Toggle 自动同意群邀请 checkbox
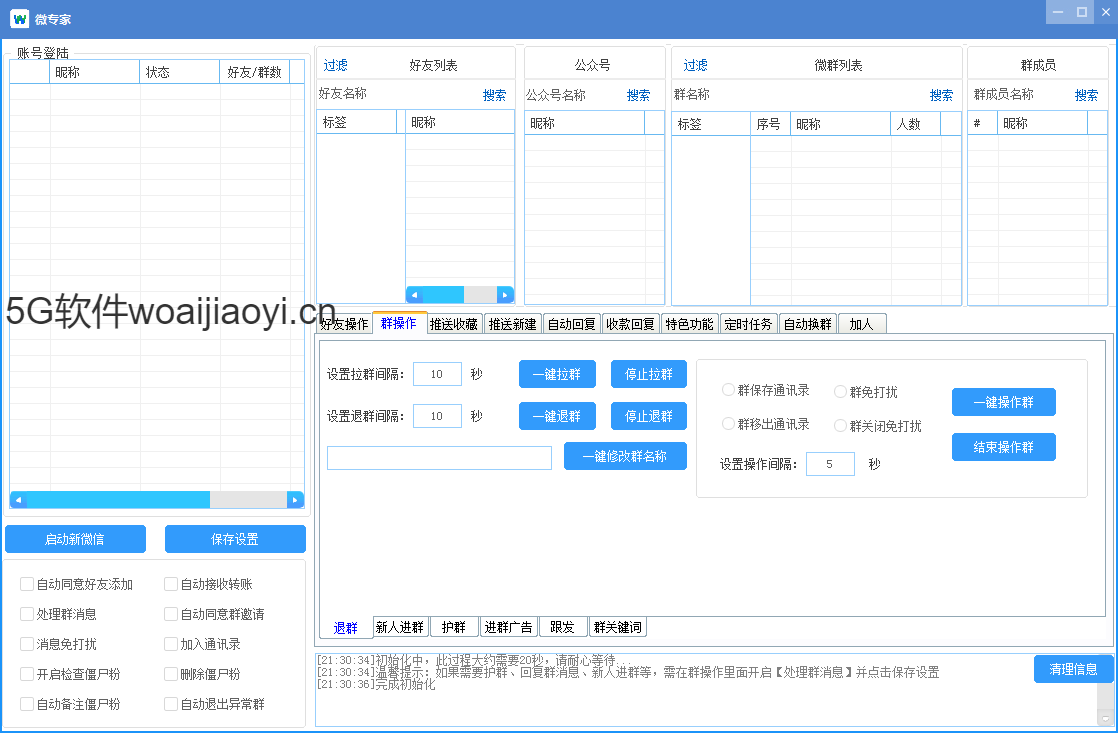This screenshot has width=1118, height=733. [171, 614]
